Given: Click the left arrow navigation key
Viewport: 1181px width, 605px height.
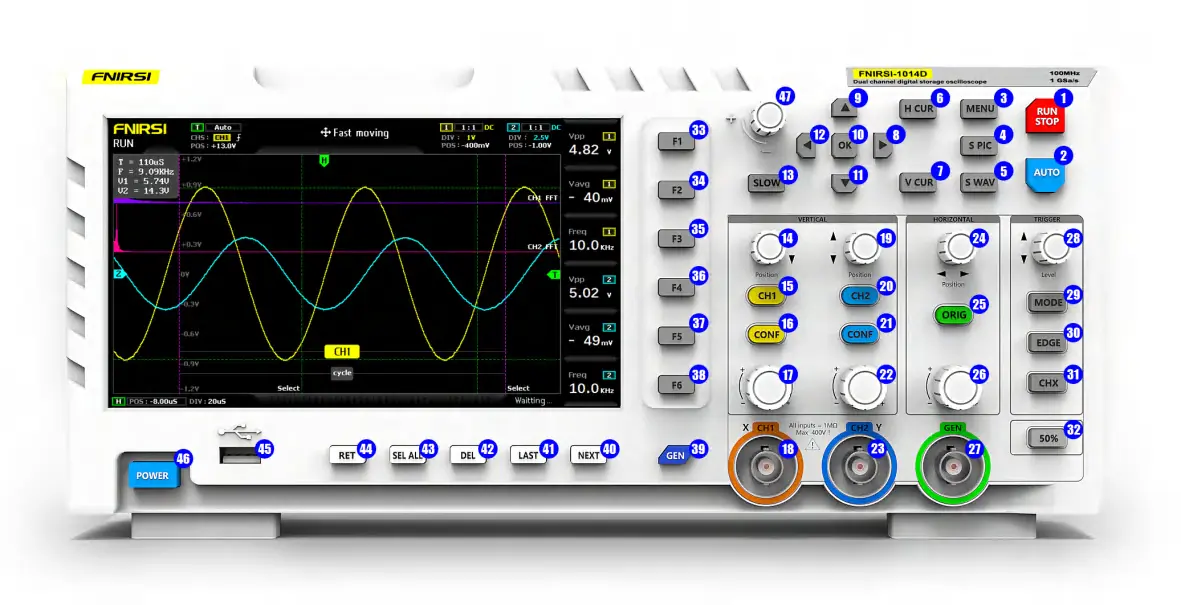Looking at the screenshot, I should (x=806, y=145).
